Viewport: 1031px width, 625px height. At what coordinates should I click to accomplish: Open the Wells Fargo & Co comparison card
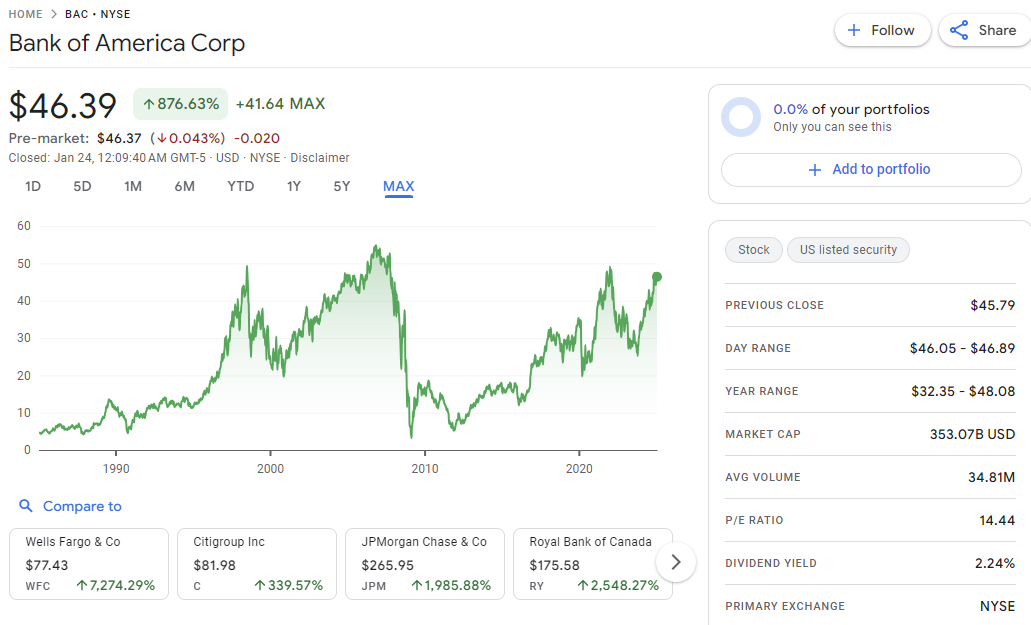(89, 564)
